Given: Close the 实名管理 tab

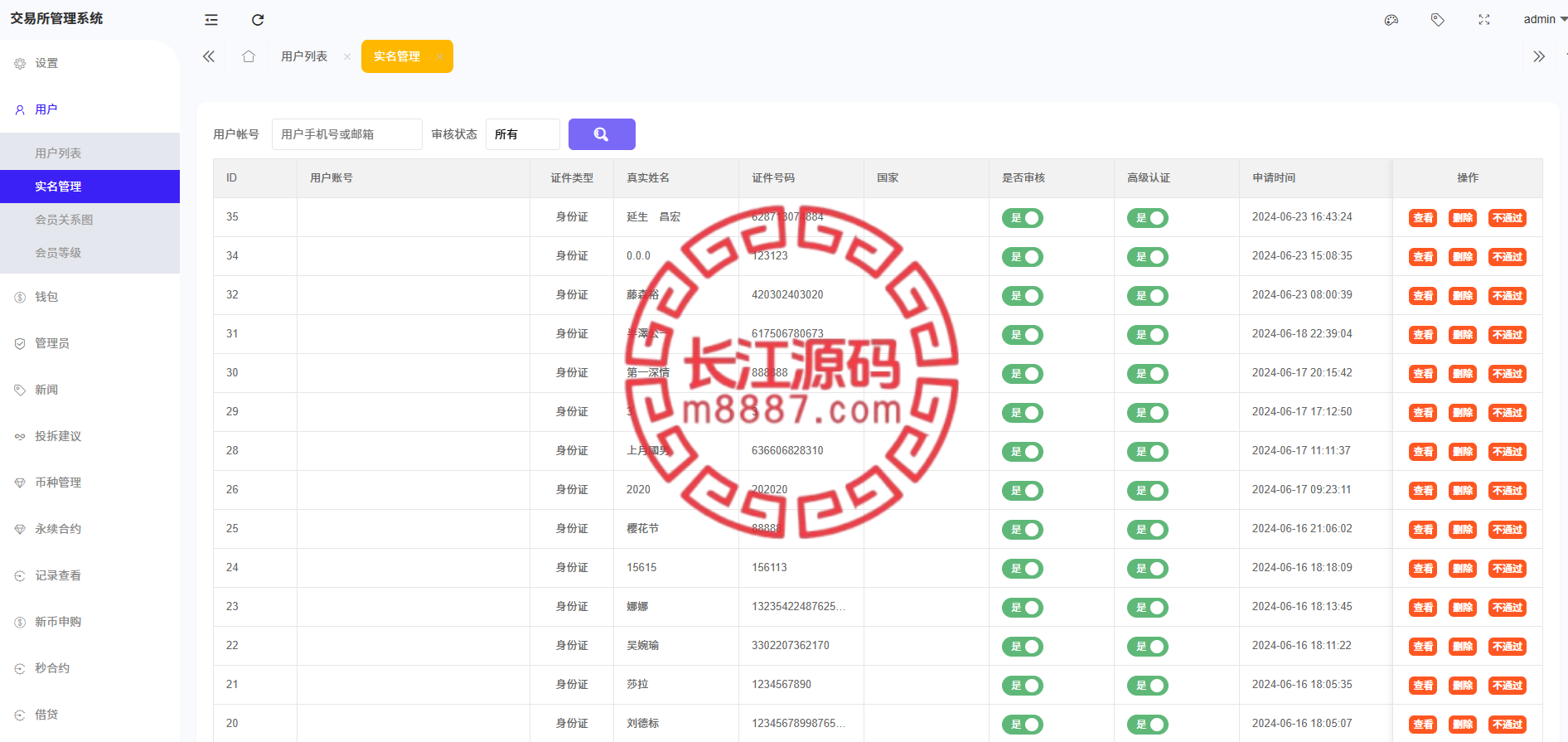Looking at the screenshot, I should point(439,56).
